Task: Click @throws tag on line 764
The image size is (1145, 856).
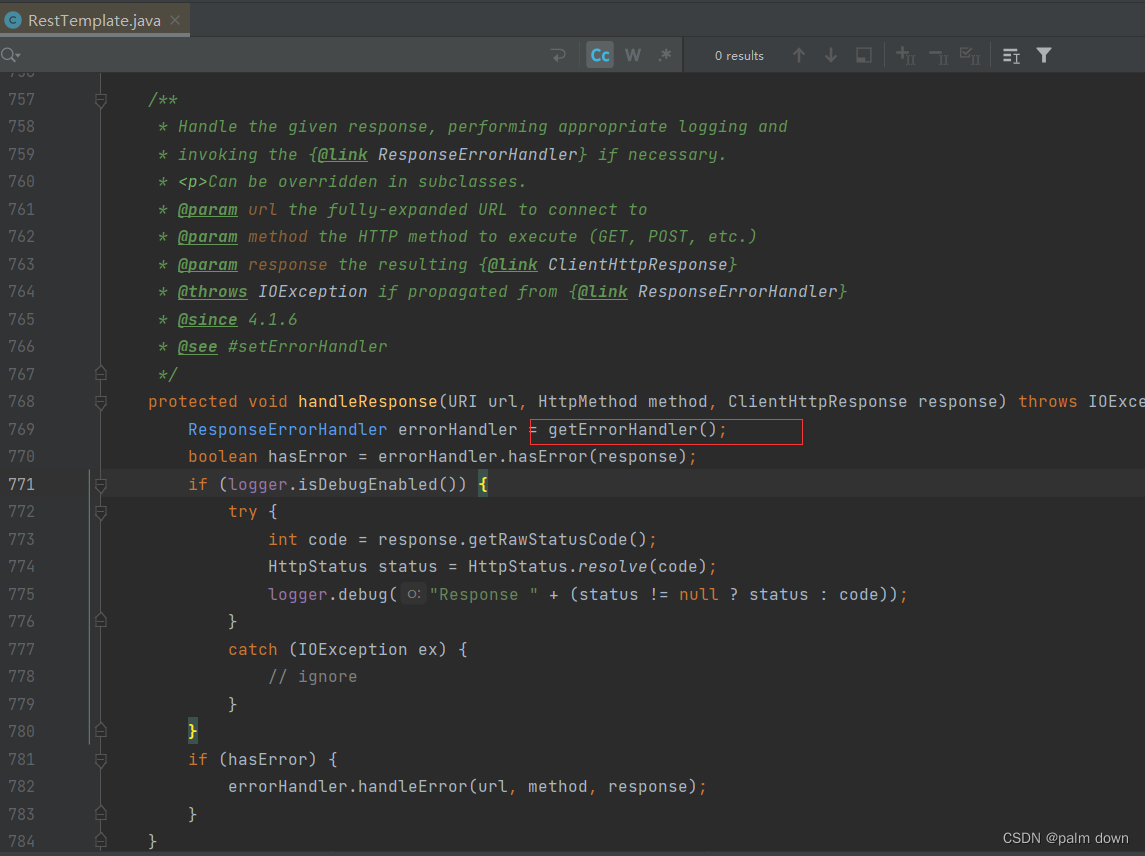Action: (x=212, y=291)
